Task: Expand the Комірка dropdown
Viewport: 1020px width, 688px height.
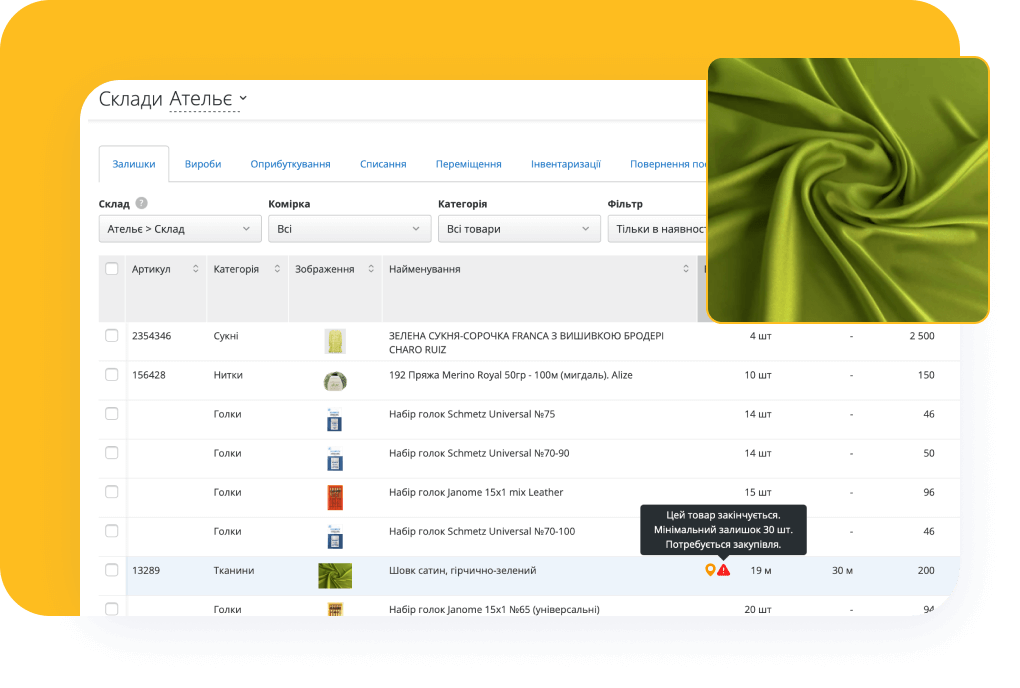Action: [x=349, y=229]
